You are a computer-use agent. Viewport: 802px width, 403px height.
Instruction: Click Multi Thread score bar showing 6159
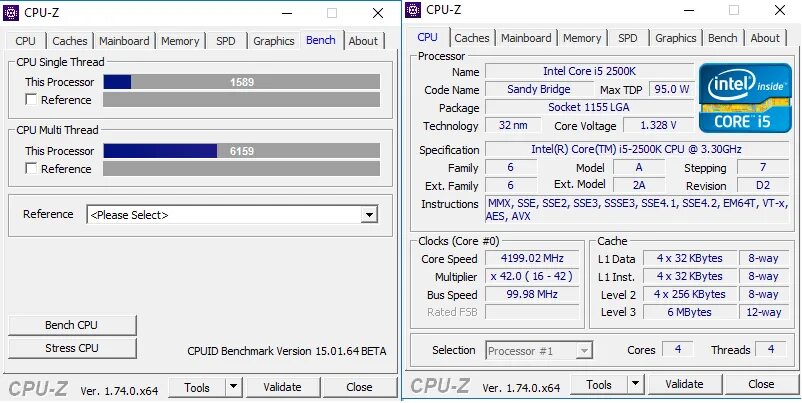coord(241,151)
